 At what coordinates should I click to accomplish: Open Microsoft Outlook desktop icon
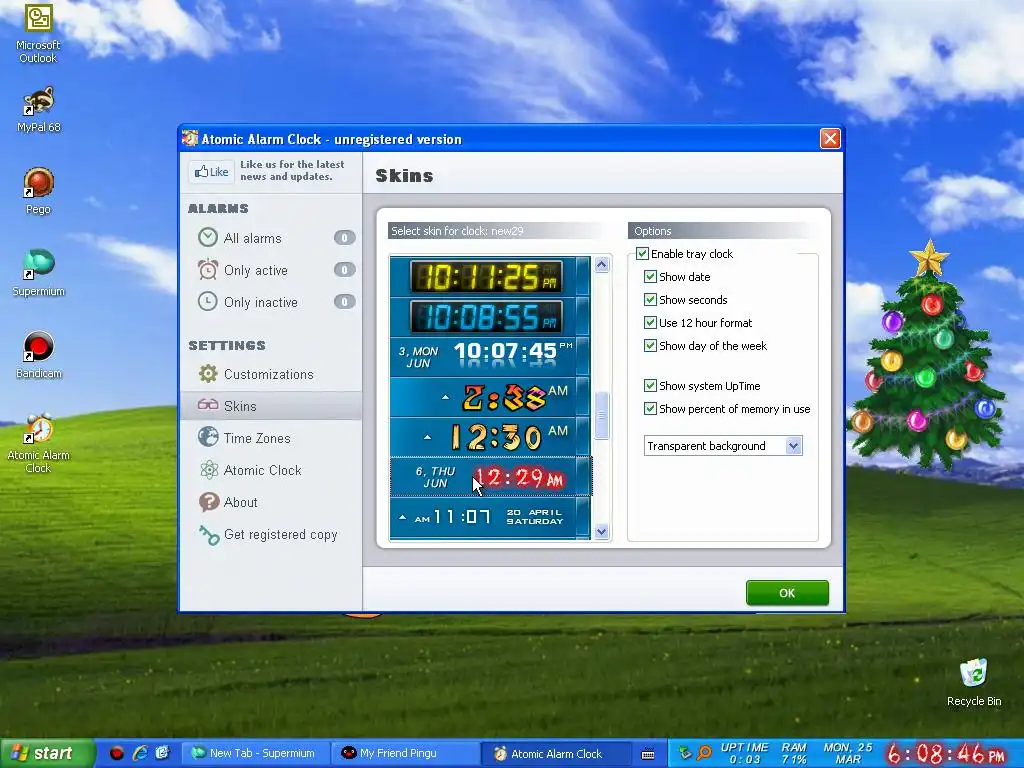click(38, 33)
